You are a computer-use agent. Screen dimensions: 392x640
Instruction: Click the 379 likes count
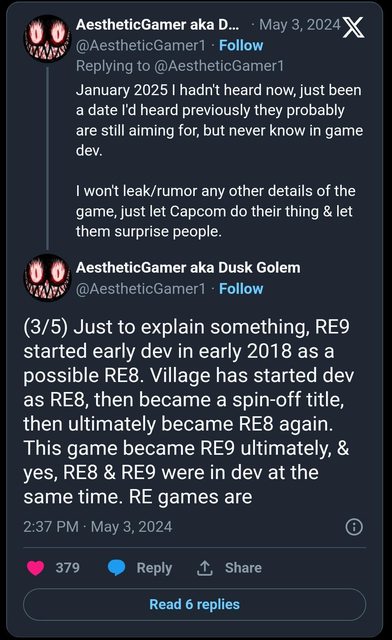tap(68, 568)
